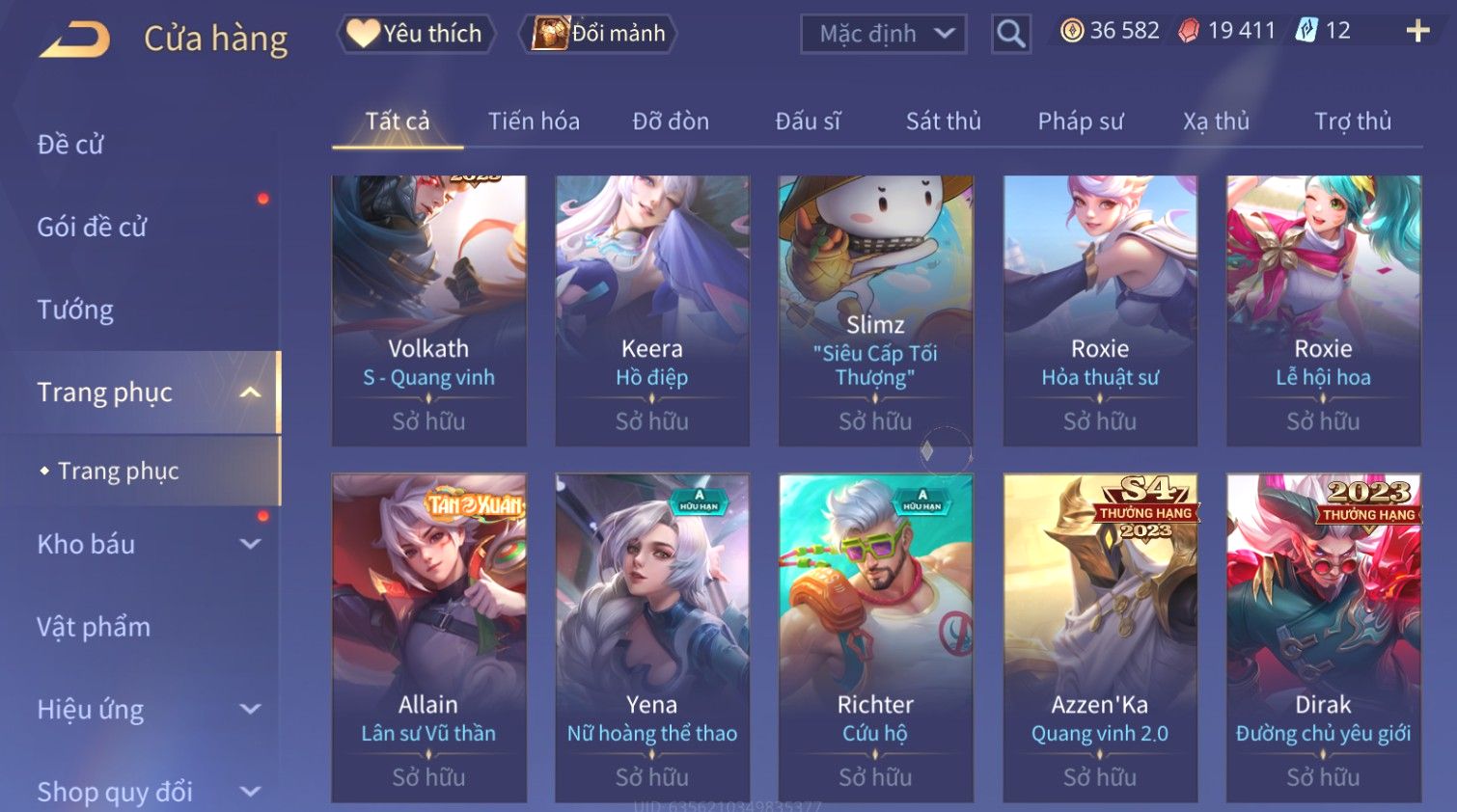Select the Volkath S - Quang vinh skin
This screenshot has height=812, width=1457.
(x=429, y=311)
